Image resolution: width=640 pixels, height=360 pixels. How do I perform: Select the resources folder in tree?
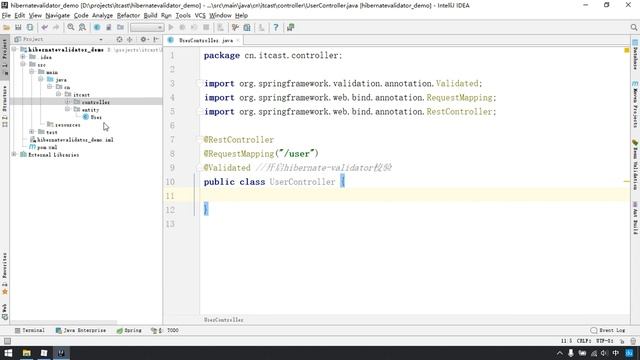(x=64, y=124)
